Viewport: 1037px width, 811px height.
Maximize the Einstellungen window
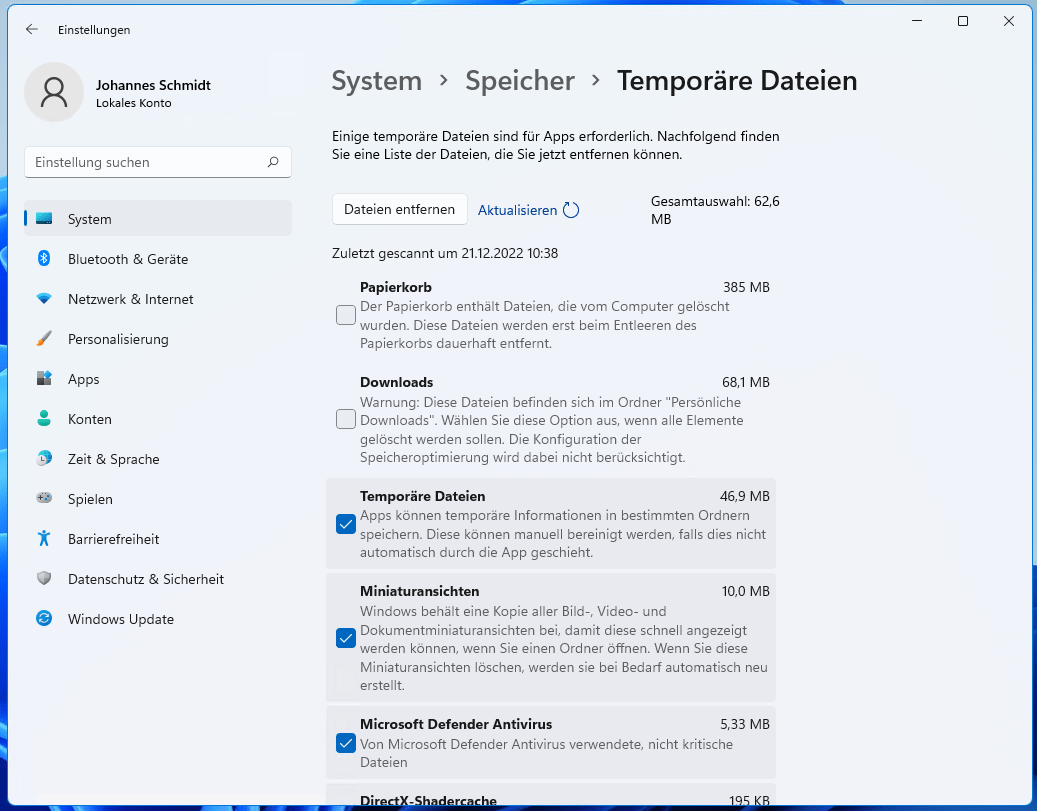(963, 21)
